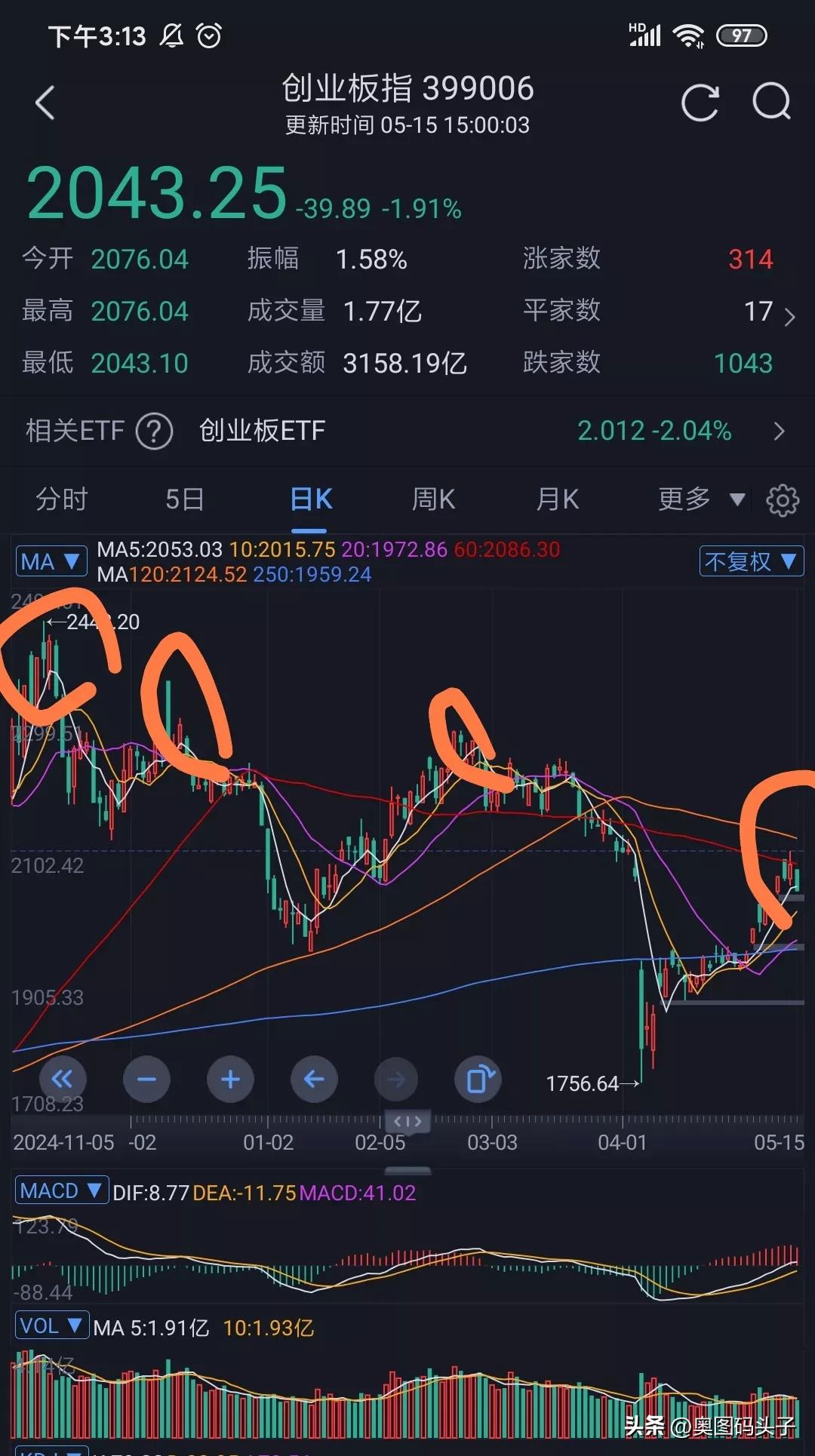This screenshot has height=1456, width=815.
Task: Switch to the 周K tab
Action: point(434,499)
